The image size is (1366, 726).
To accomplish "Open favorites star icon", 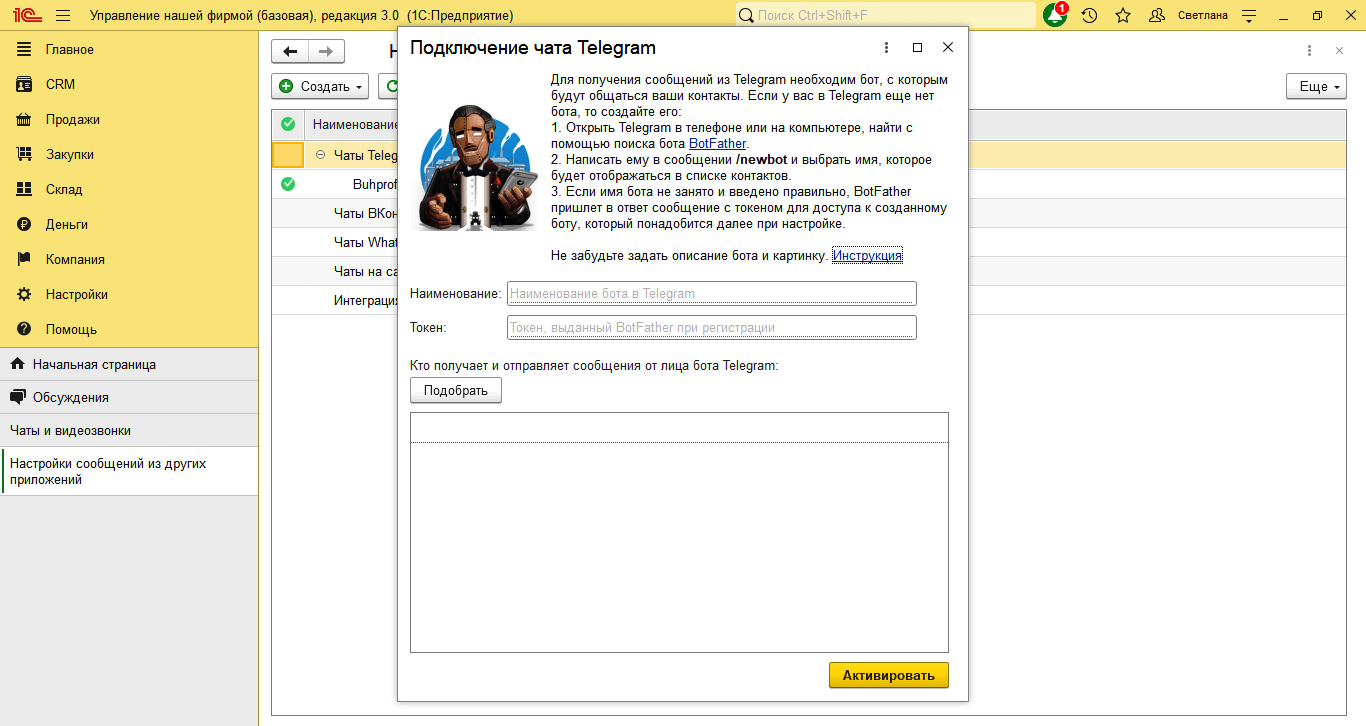I will [1123, 16].
